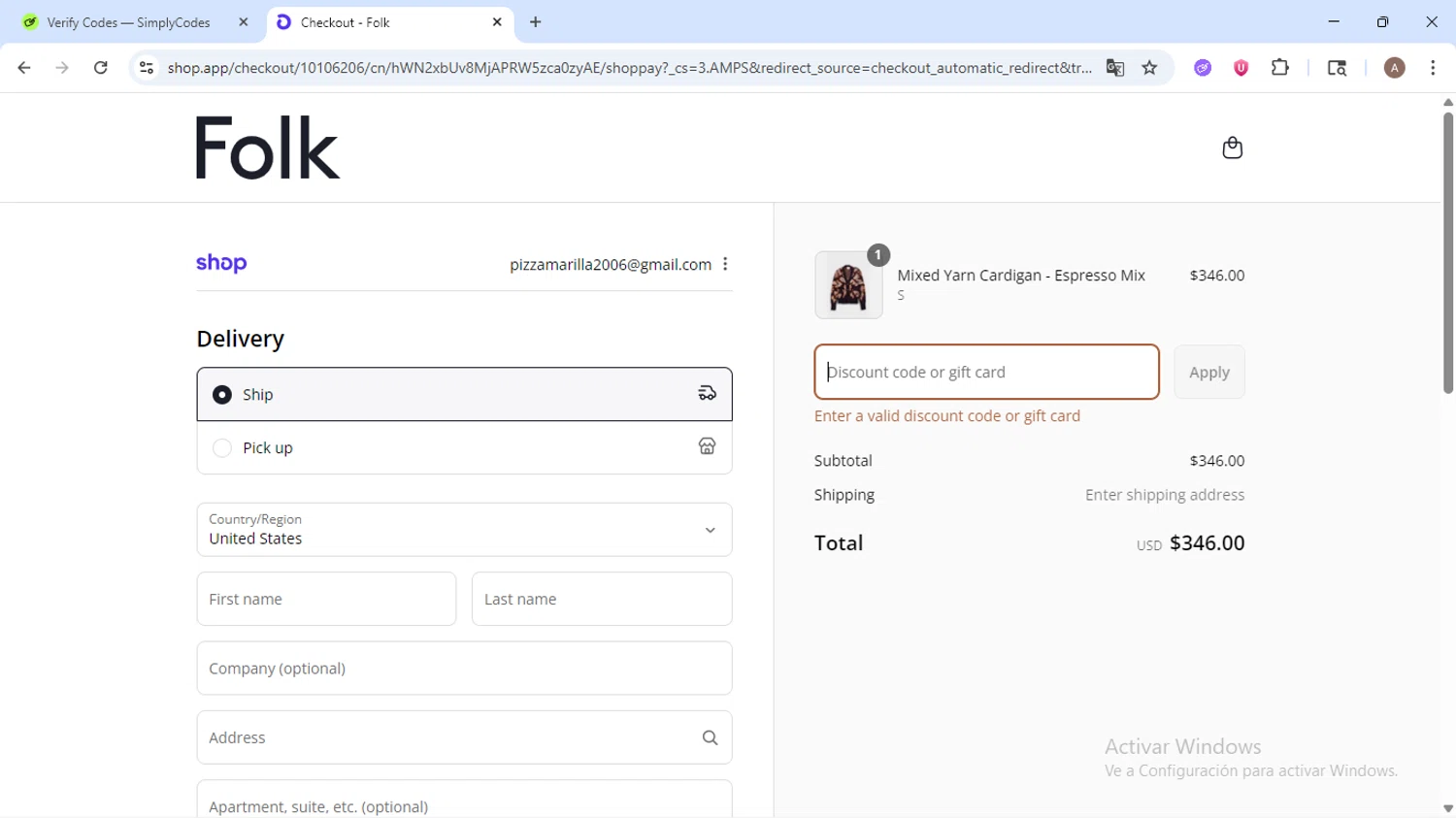Viewport: 1456px width, 818px height.
Task: Click the Mixed Yarn Cardigan product thumbnail
Action: coord(848,285)
